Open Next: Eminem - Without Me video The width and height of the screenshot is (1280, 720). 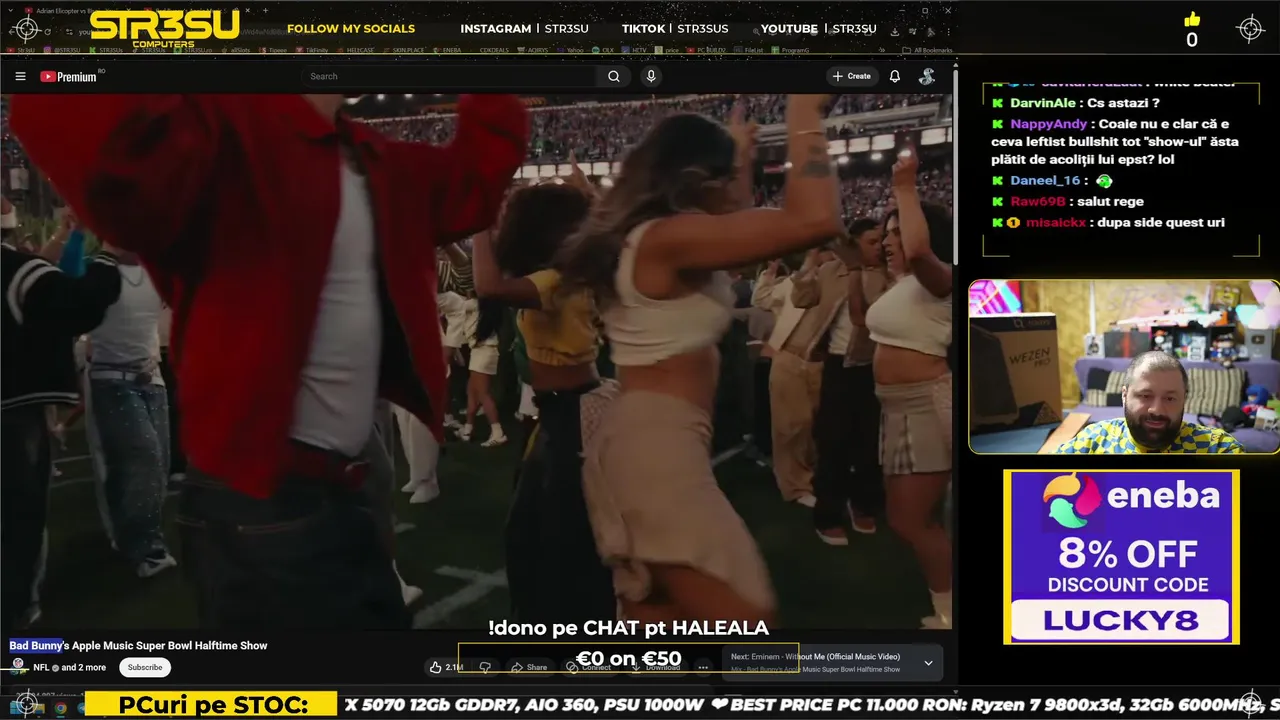click(815, 657)
